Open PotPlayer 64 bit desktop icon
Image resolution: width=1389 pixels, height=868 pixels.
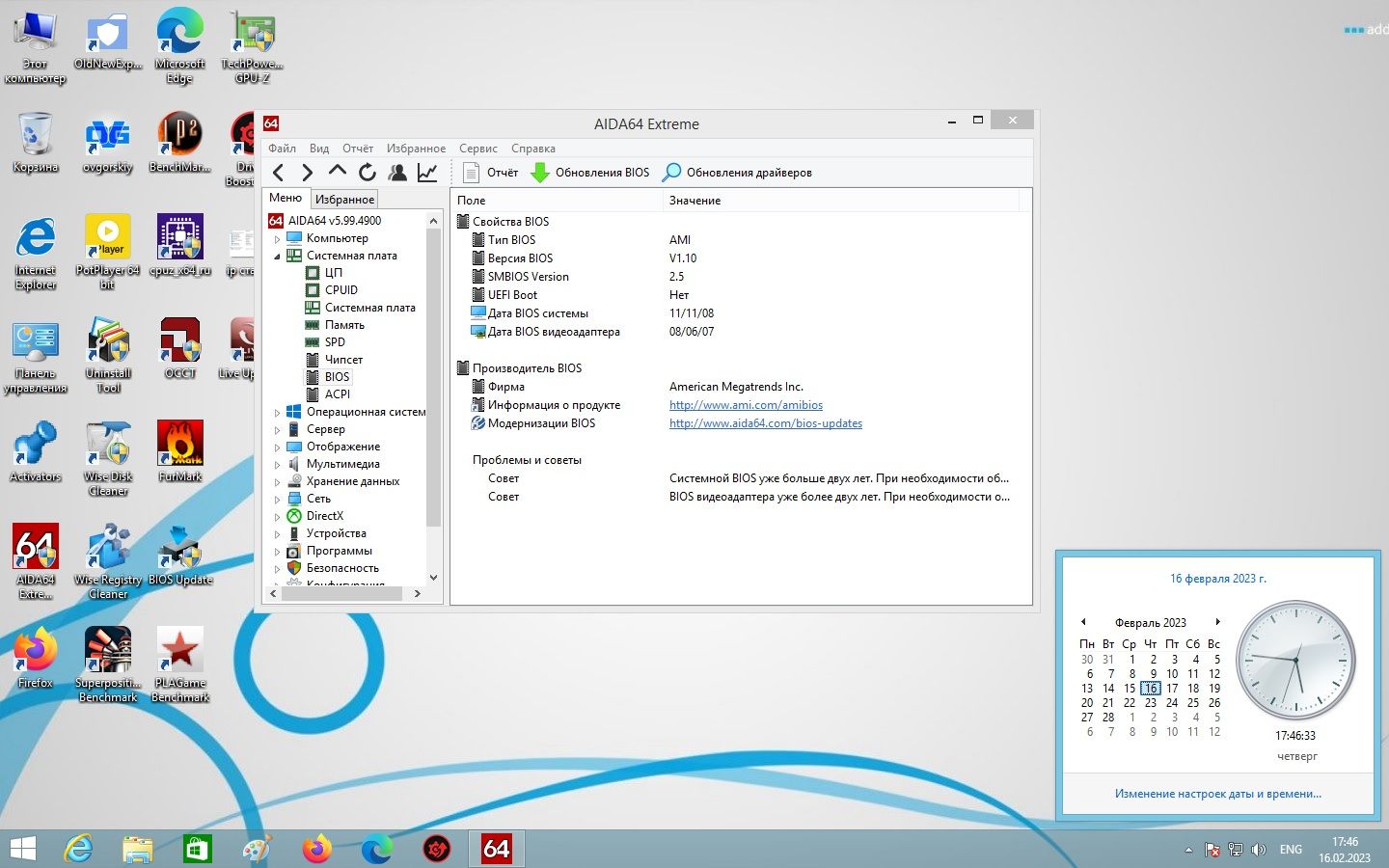tap(108, 252)
